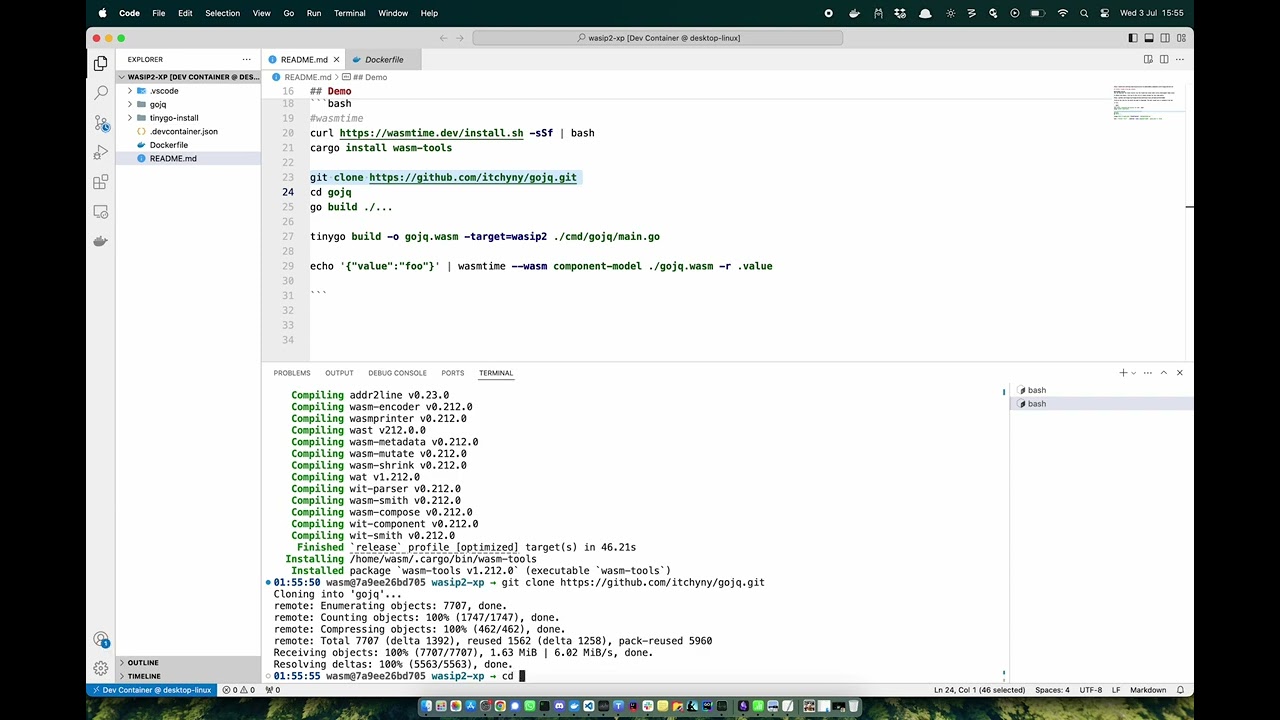Open the Explorer panel more actions

tap(246, 59)
